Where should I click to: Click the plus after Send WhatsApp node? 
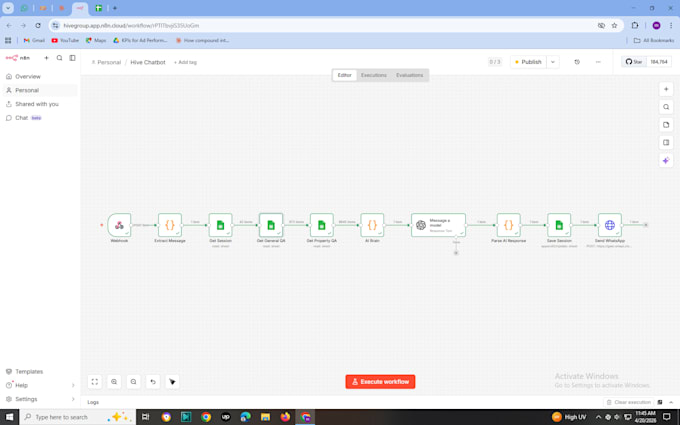[646, 225]
